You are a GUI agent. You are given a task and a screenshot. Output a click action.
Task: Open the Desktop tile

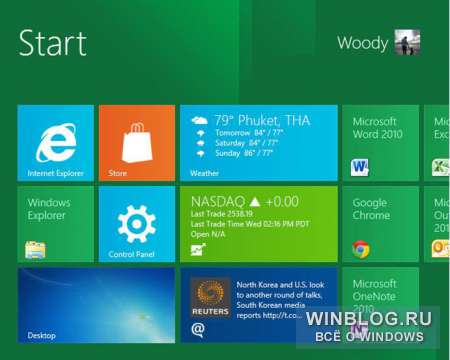(x=96, y=305)
